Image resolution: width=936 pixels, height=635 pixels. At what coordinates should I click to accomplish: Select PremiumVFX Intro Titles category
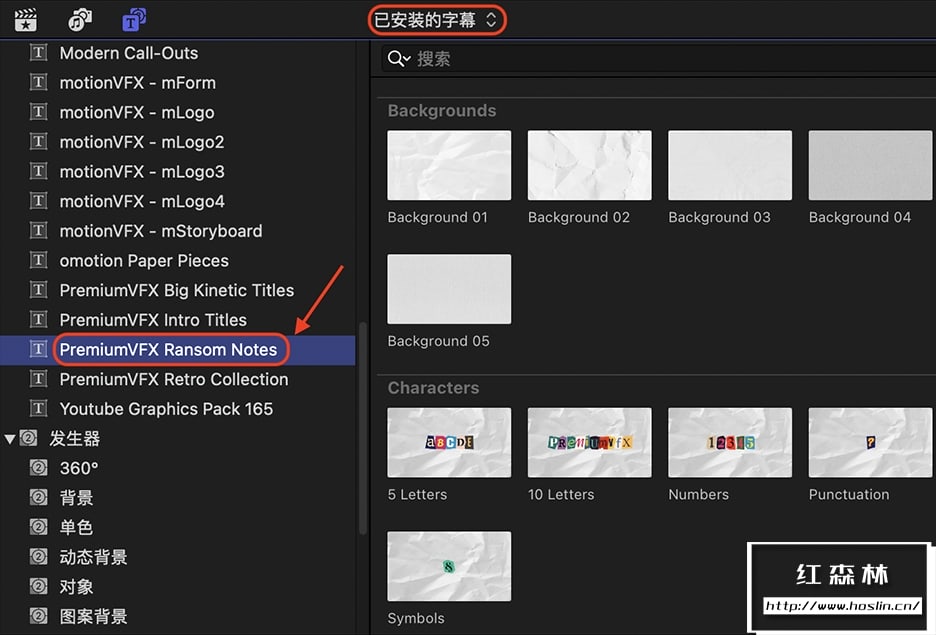coord(153,320)
